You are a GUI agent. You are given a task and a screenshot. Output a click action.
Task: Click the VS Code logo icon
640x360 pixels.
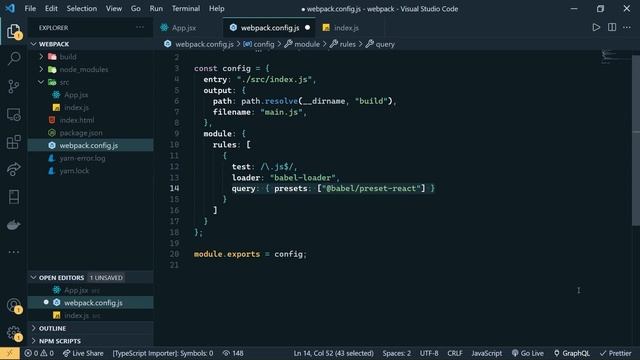tap(10, 8)
